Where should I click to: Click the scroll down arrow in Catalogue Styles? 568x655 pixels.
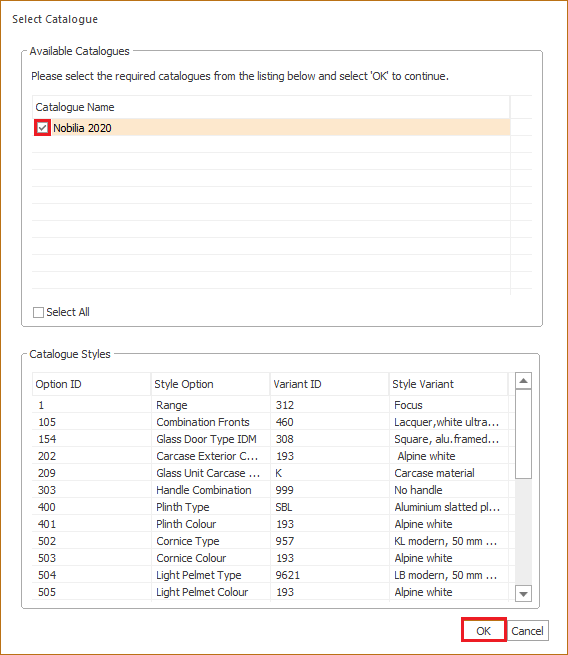(523, 593)
